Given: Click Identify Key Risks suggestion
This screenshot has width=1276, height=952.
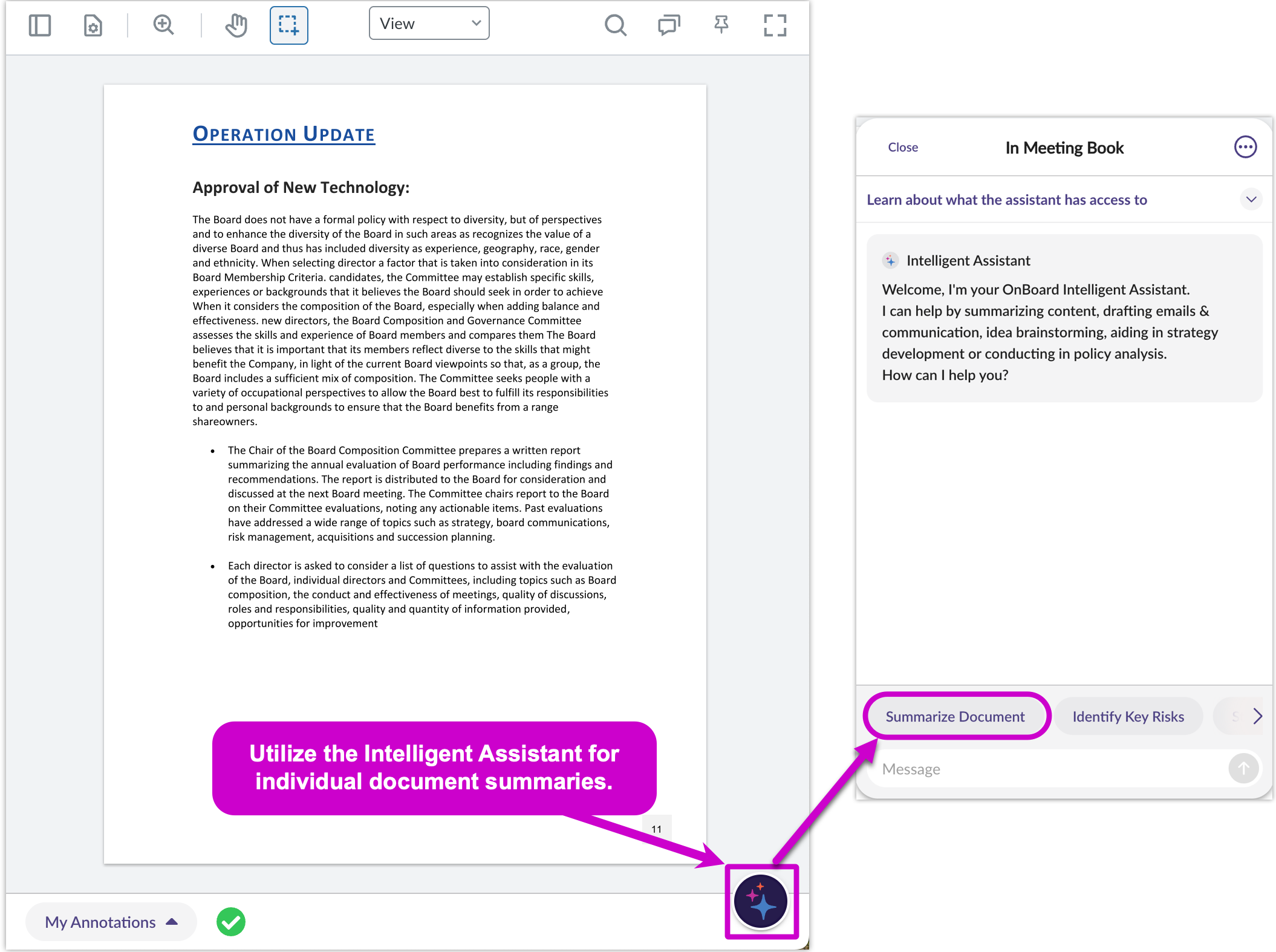Looking at the screenshot, I should (1128, 716).
